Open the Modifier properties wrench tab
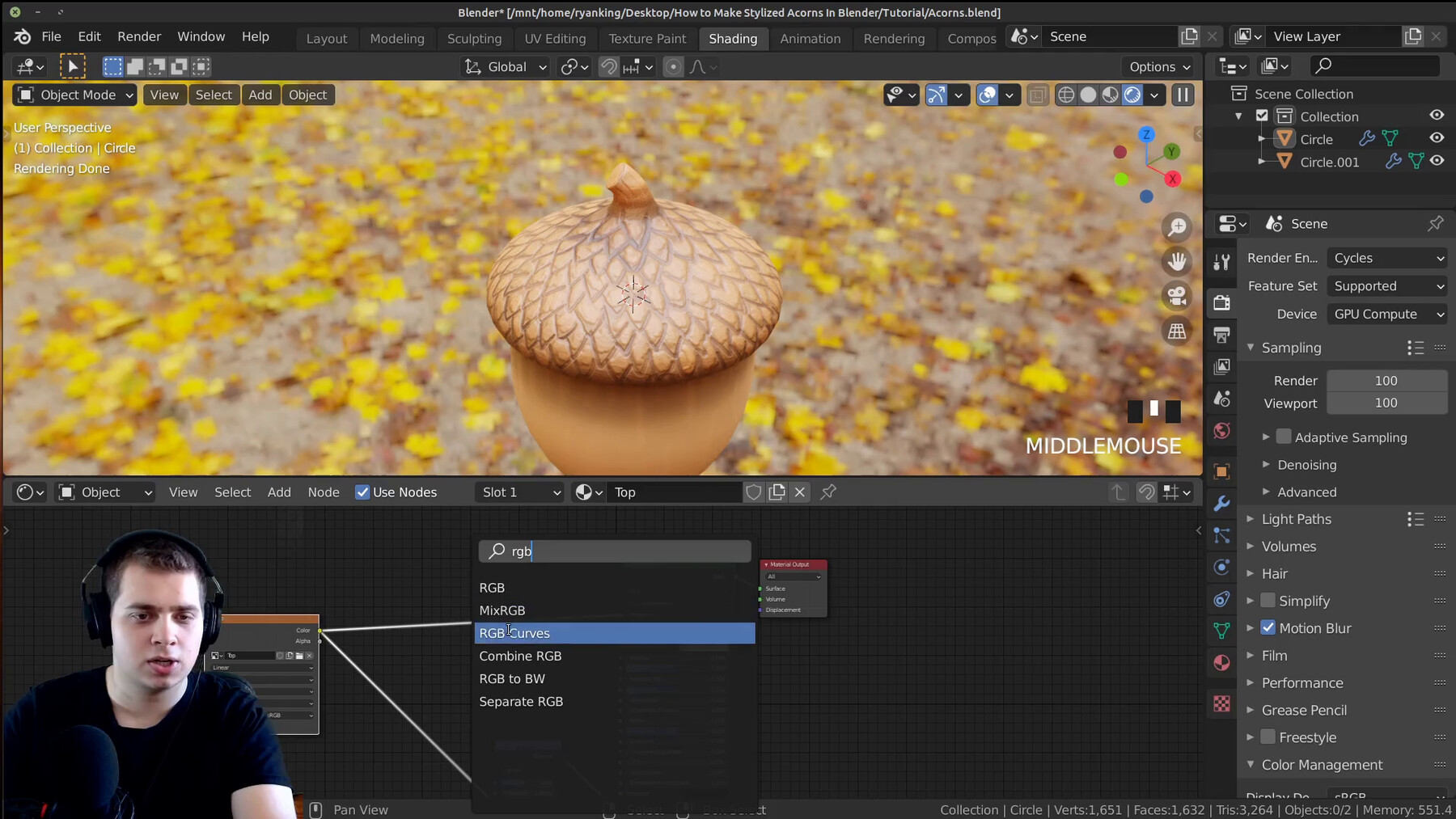This screenshot has height=819, width=1456. (x=1221, y=503)
